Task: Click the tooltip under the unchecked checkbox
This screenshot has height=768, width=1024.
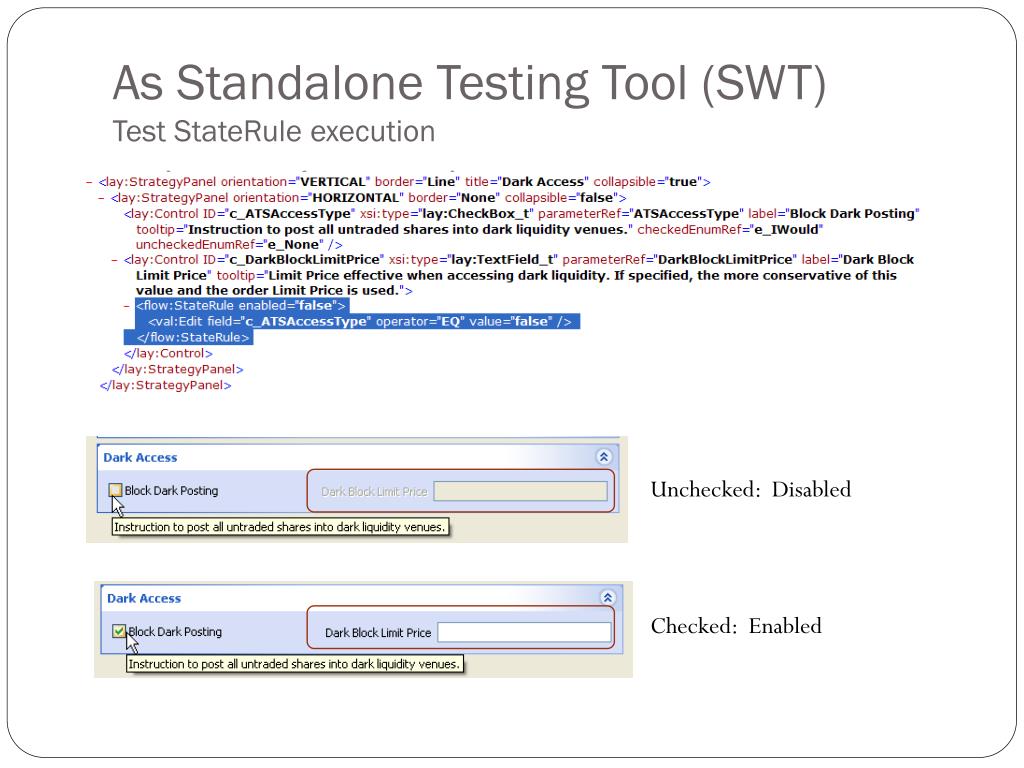Action: point(280,527)
